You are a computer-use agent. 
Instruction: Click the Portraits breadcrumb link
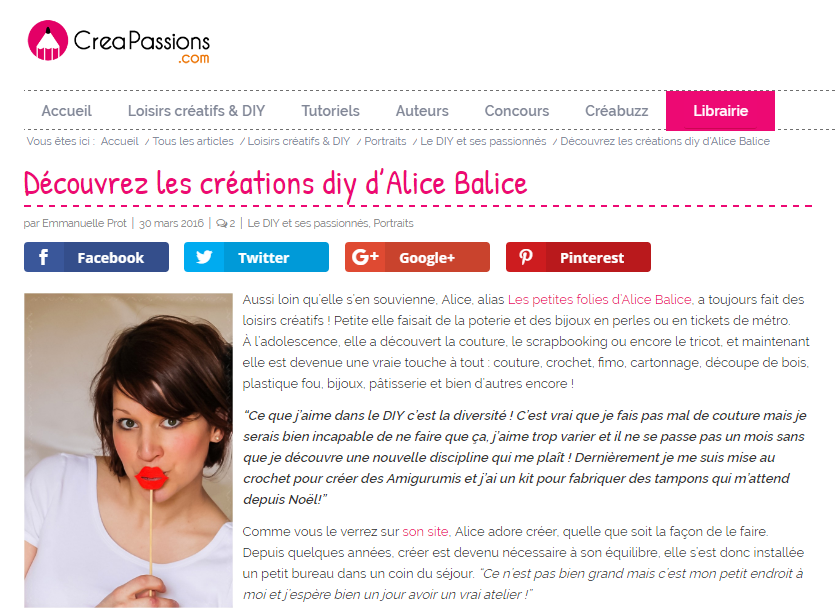(385, 141)
